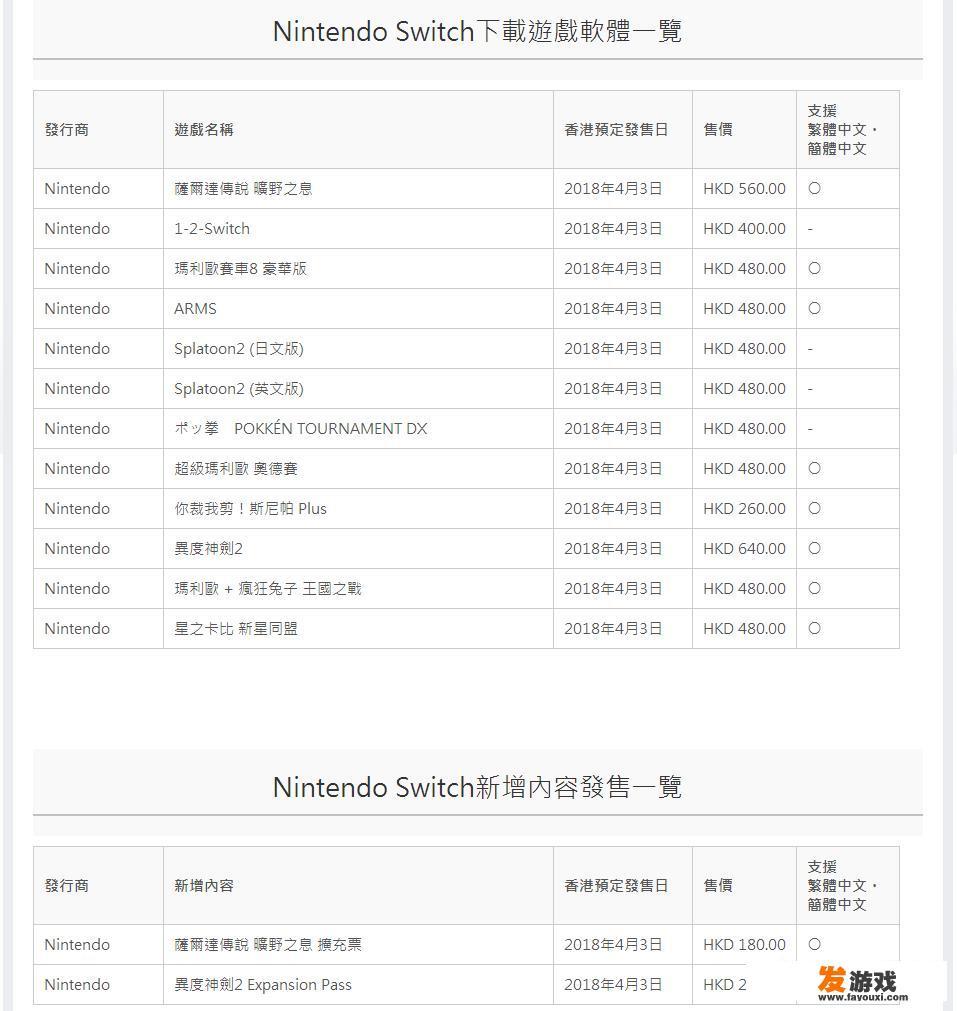The width and height of the screenshot is (957, 1011).
Task: Select the HKD 640.00 price
Action: tap(744, 548)
